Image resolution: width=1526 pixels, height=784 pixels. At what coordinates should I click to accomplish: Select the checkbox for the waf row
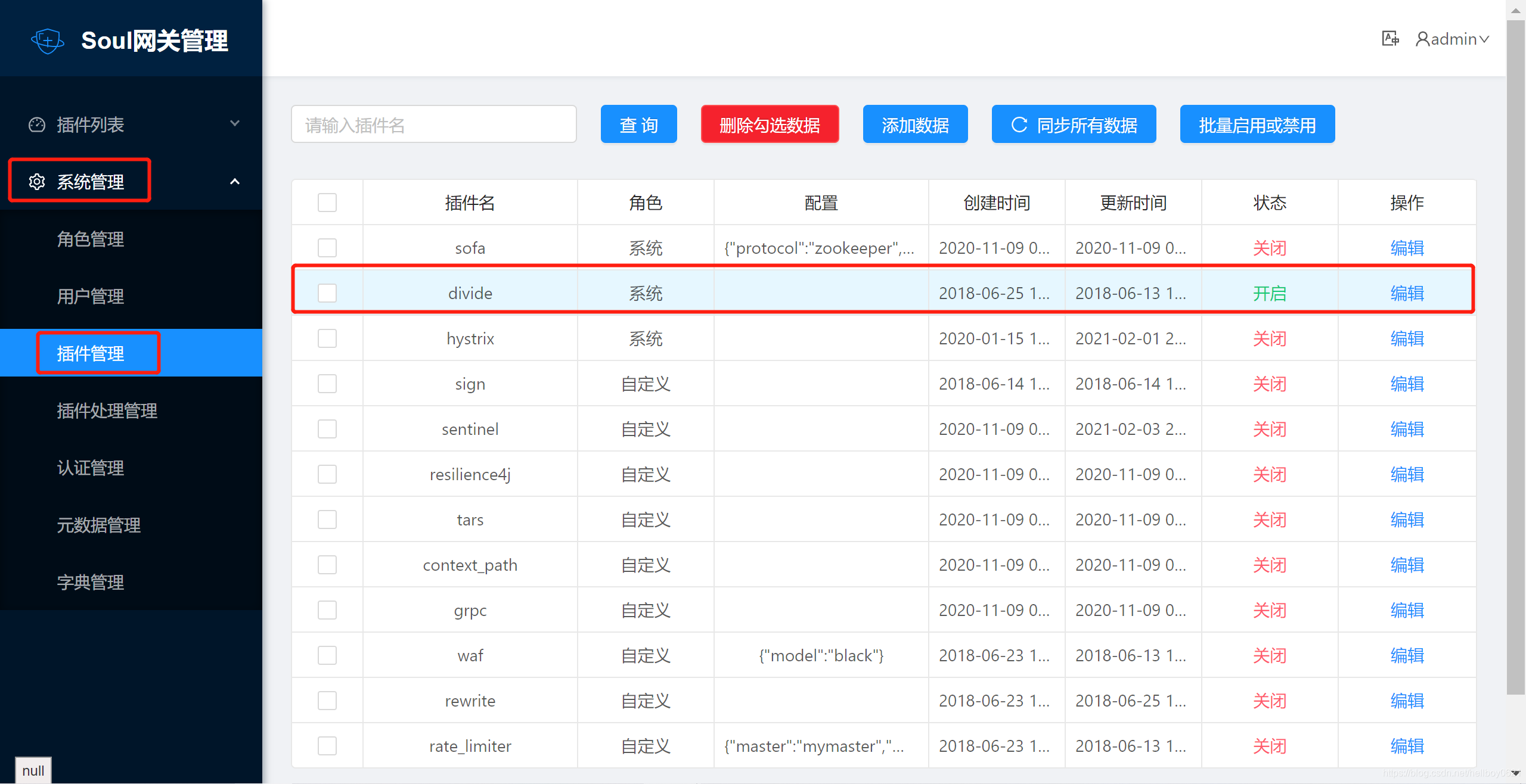click(x=327, y=655)
